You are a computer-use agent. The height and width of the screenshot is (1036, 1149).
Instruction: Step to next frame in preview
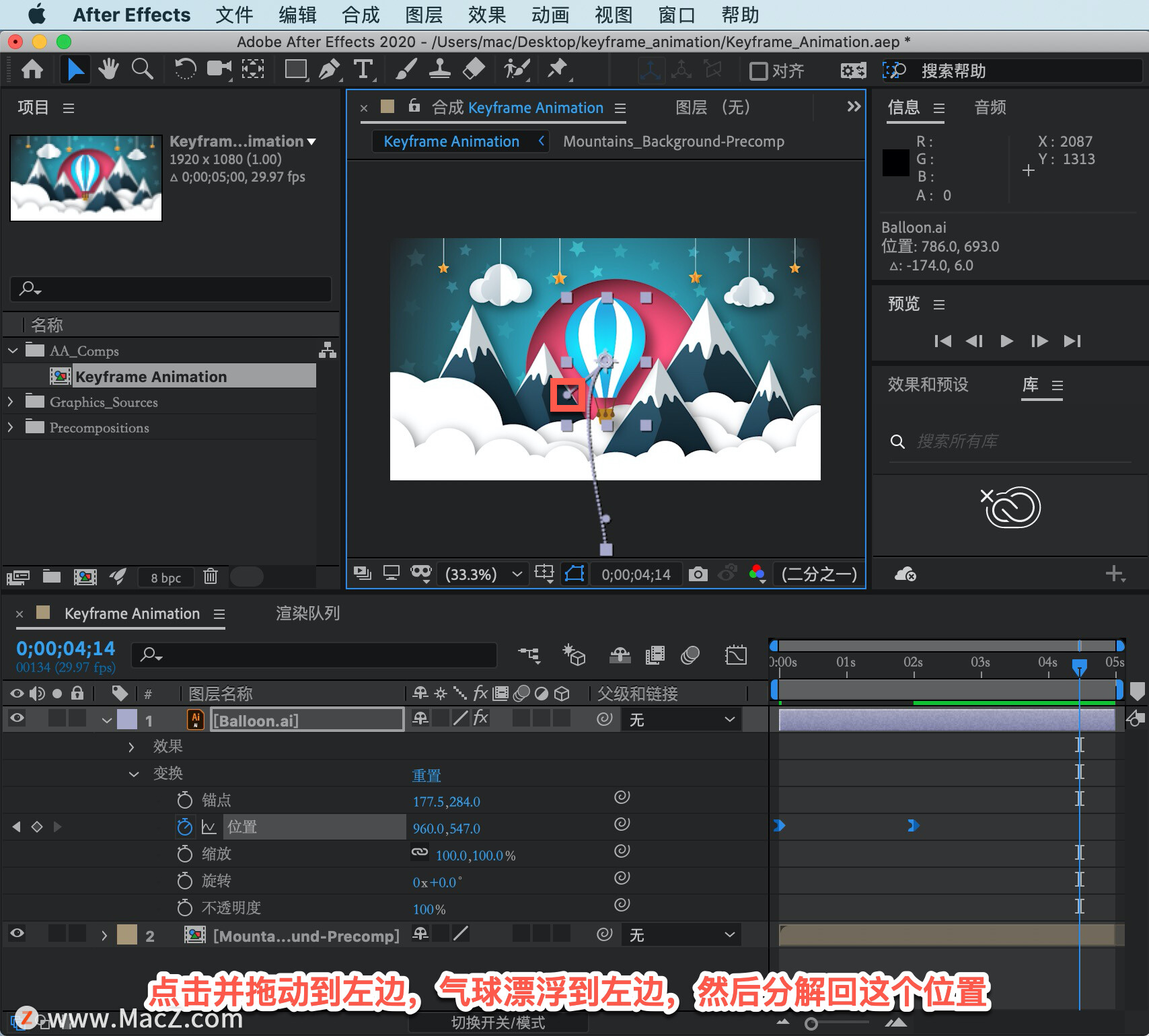pos(1039,341)
